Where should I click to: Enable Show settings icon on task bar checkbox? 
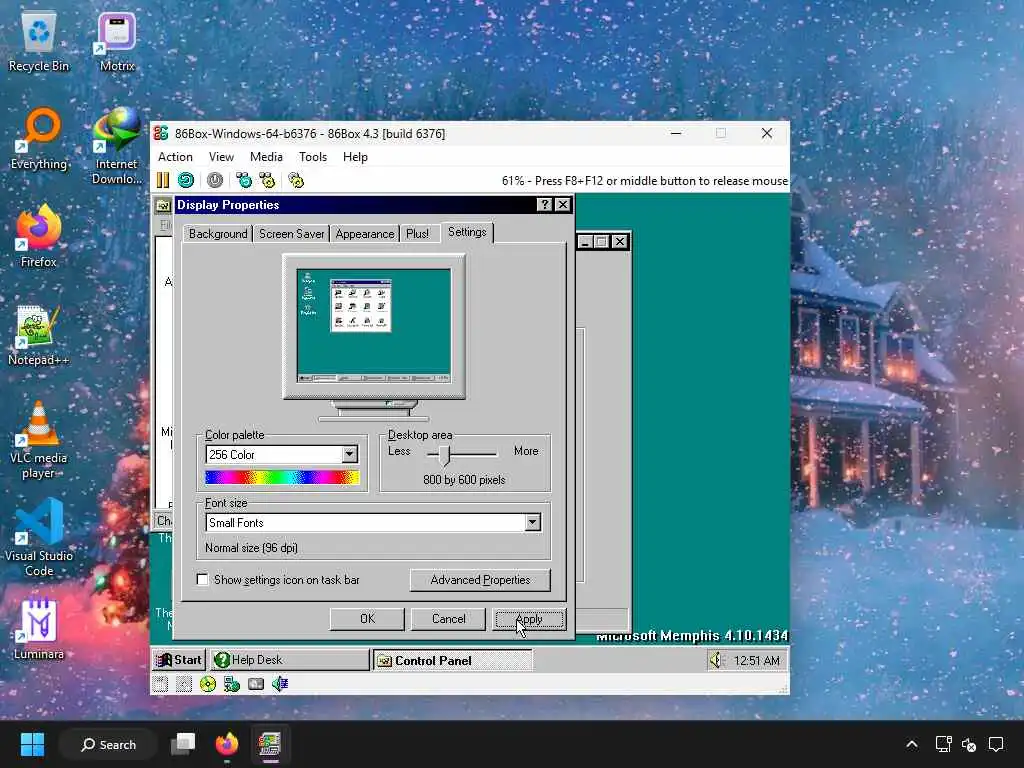[203, 579]
